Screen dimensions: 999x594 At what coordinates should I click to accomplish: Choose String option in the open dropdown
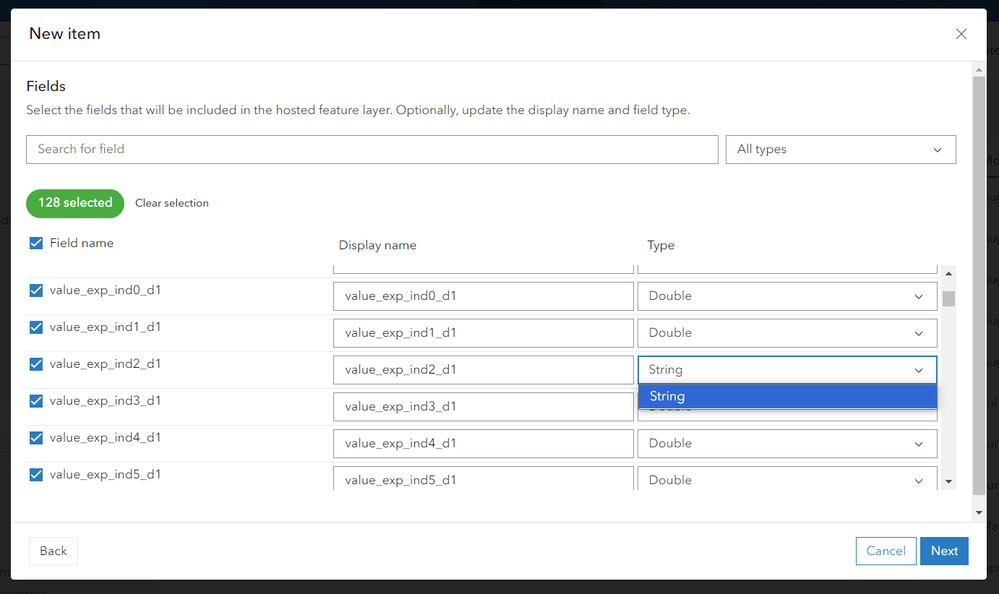coord(787,396)
